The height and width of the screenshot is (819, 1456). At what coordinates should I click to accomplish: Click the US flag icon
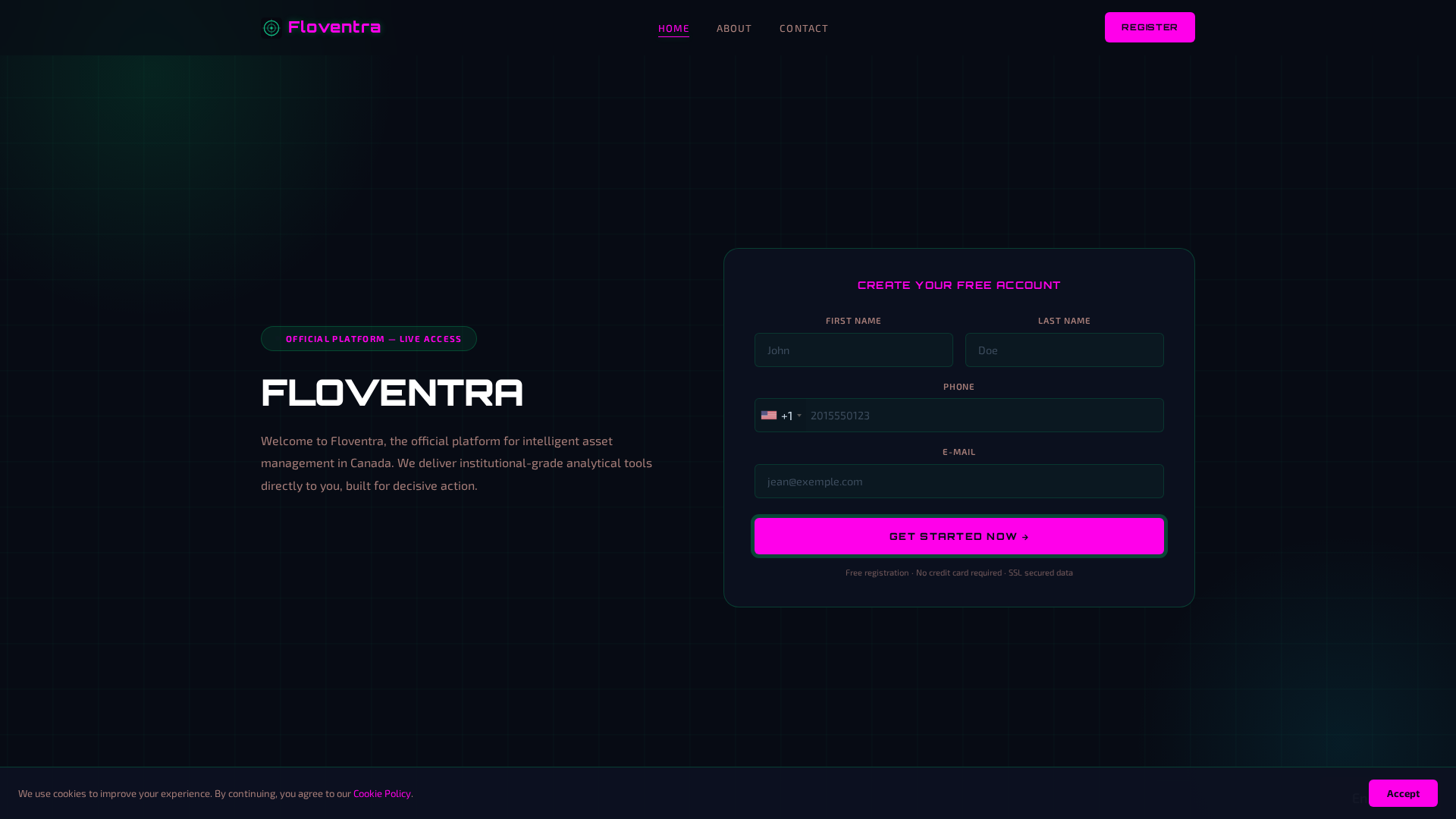pos(769,416)
